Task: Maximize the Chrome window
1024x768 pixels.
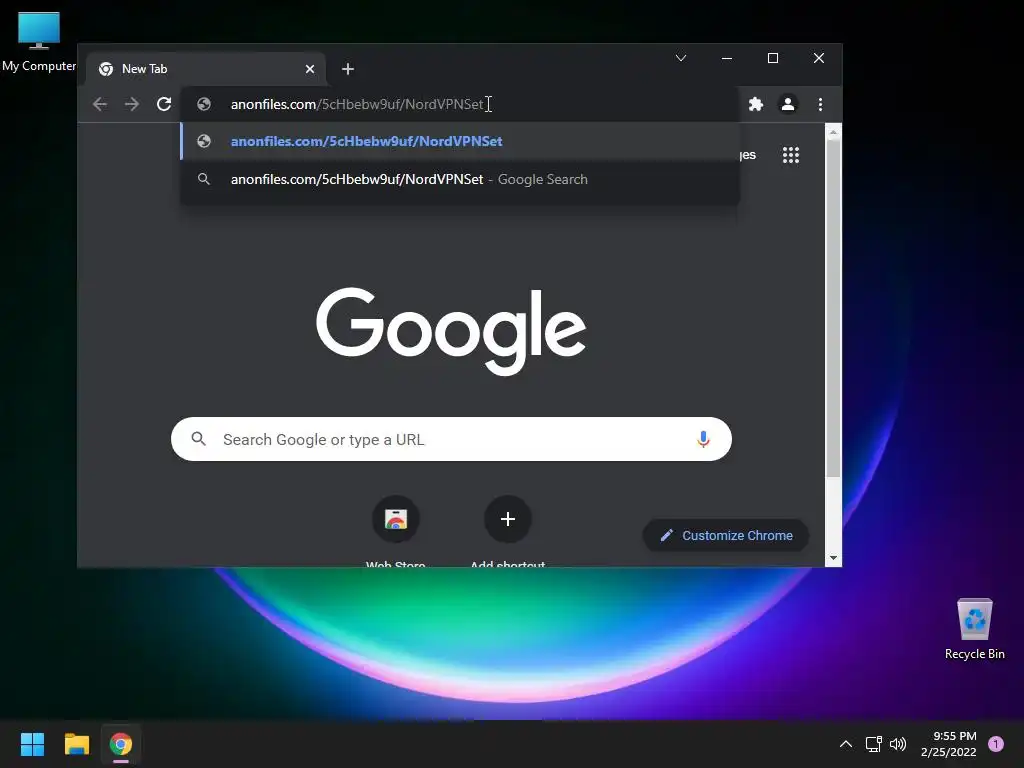Action: (773, 58)
